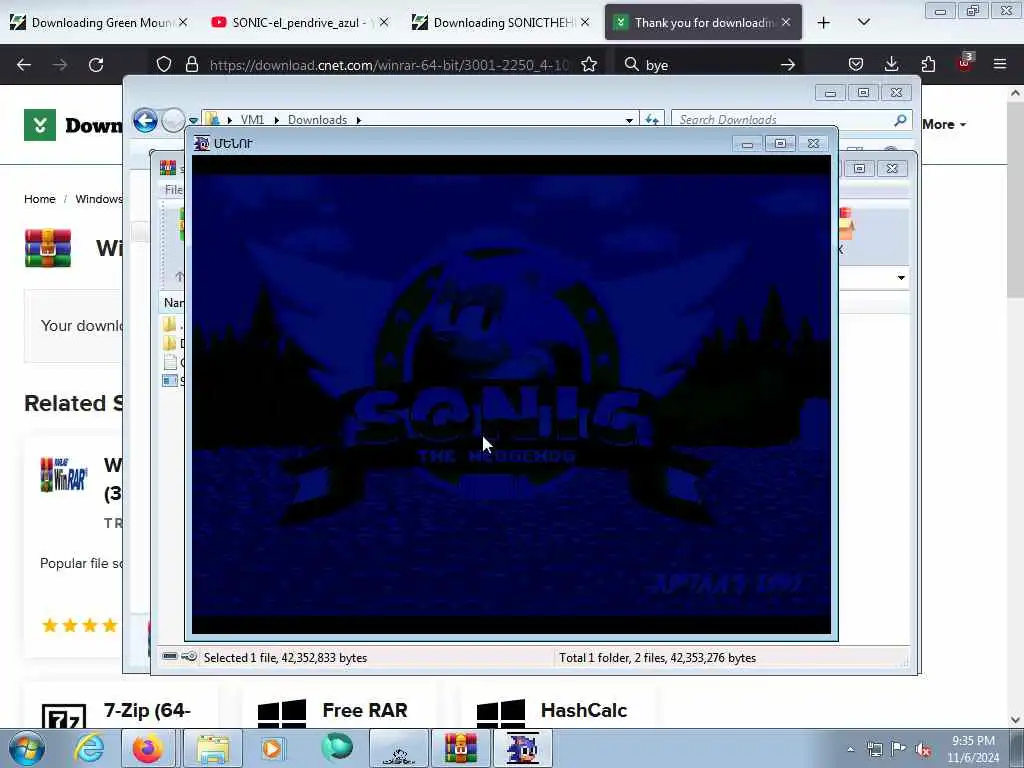Click the Explorer search magnifier icon
Image resolution: width=1024 pixels, height=768 pixels.
tap(901, 120)
